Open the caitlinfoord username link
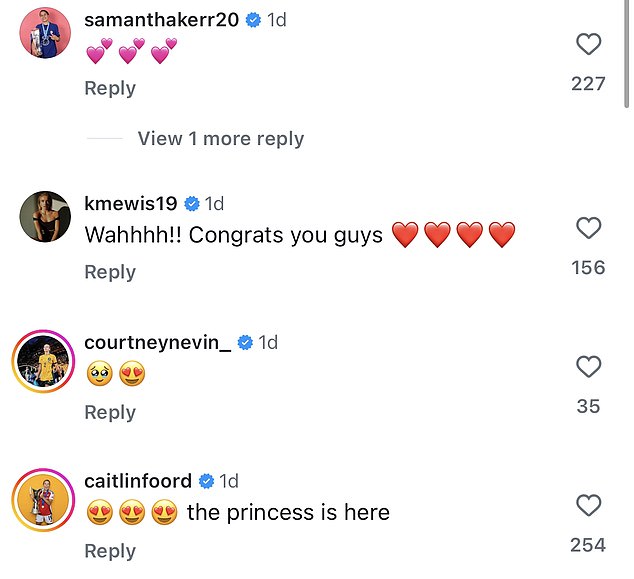This screenshot has width=634, height=579. [x=138, y=481]
